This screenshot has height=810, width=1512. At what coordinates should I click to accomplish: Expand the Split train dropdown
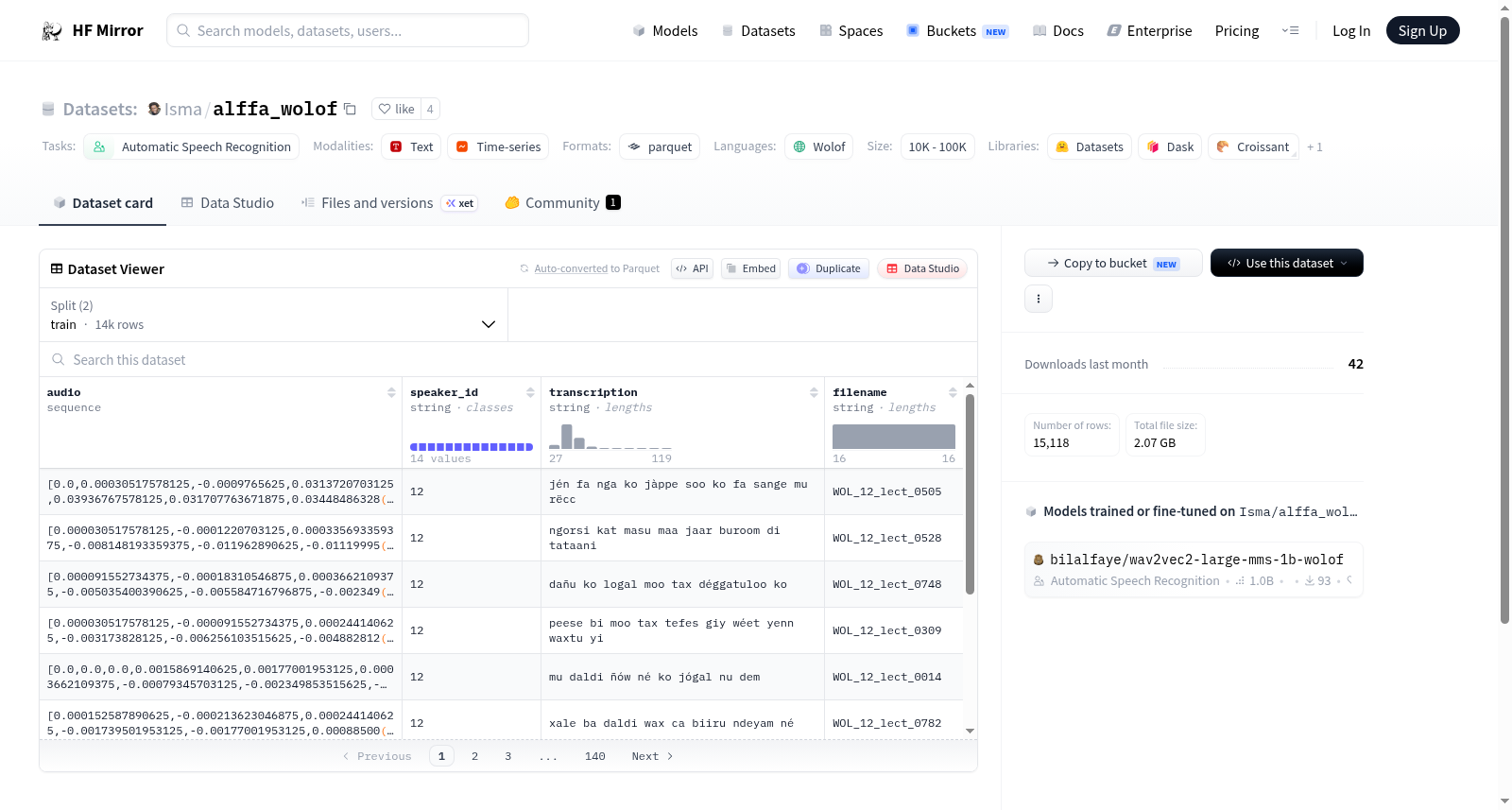click(273, 316)
